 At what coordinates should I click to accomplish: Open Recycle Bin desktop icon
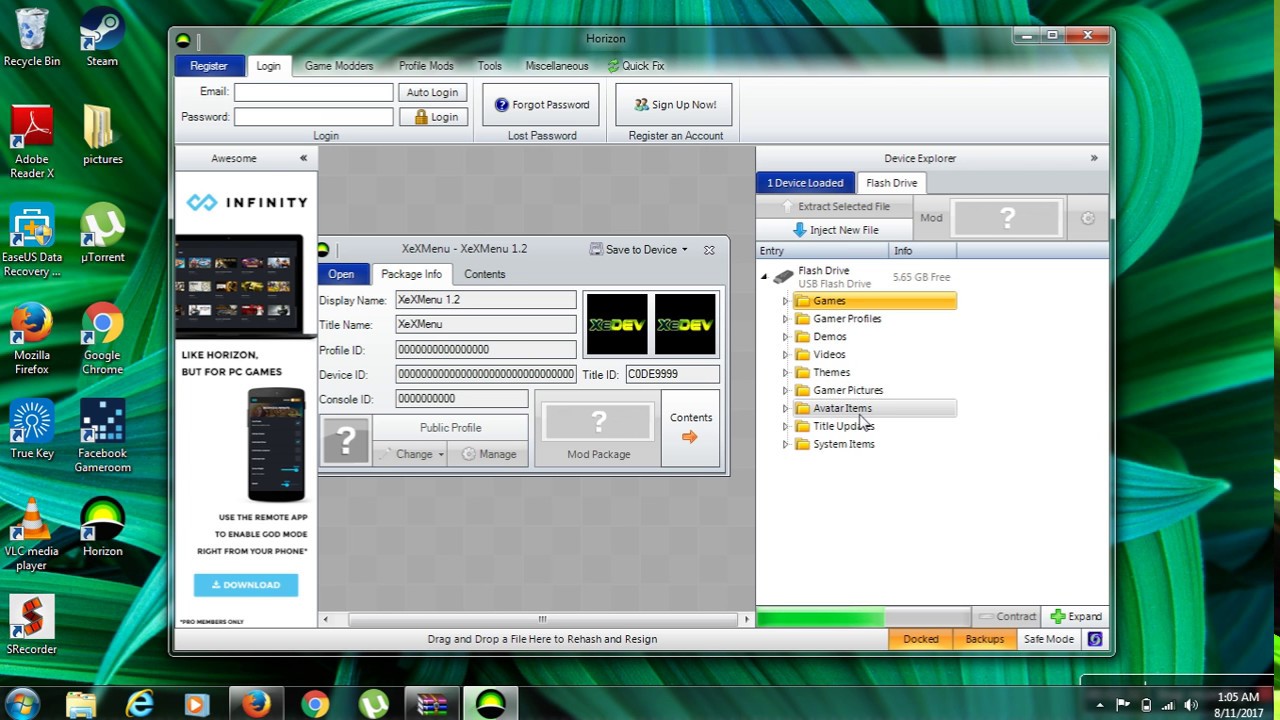tap(32, 38)
